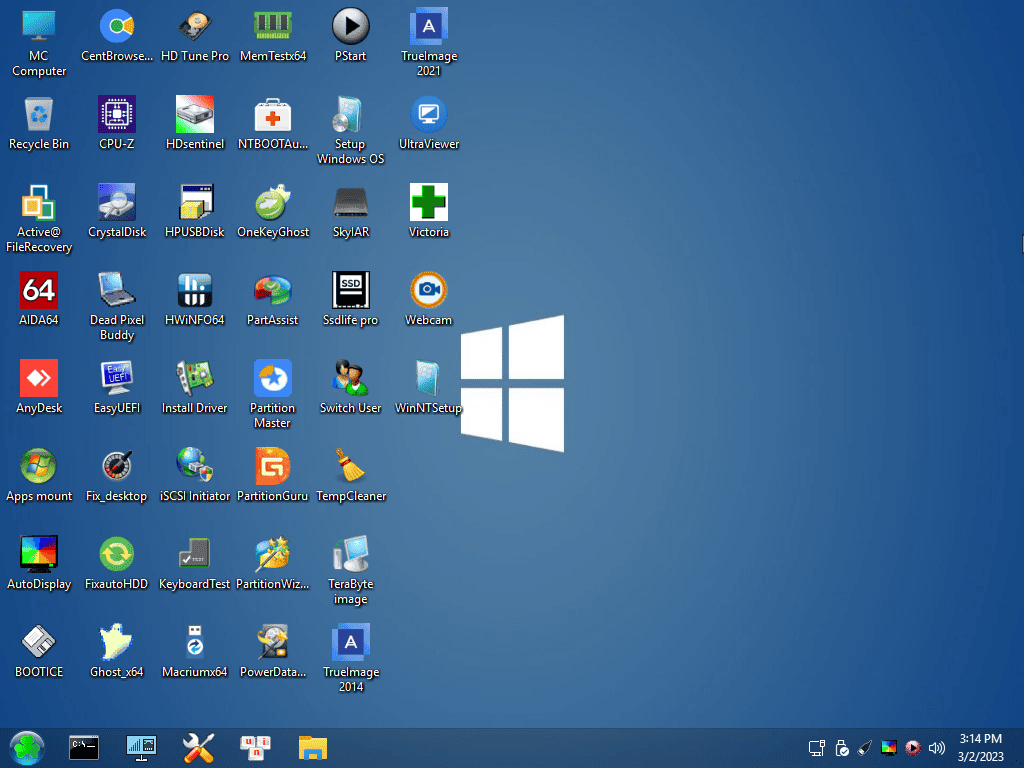Launch Ghost_x64

[x=117, y=642]
